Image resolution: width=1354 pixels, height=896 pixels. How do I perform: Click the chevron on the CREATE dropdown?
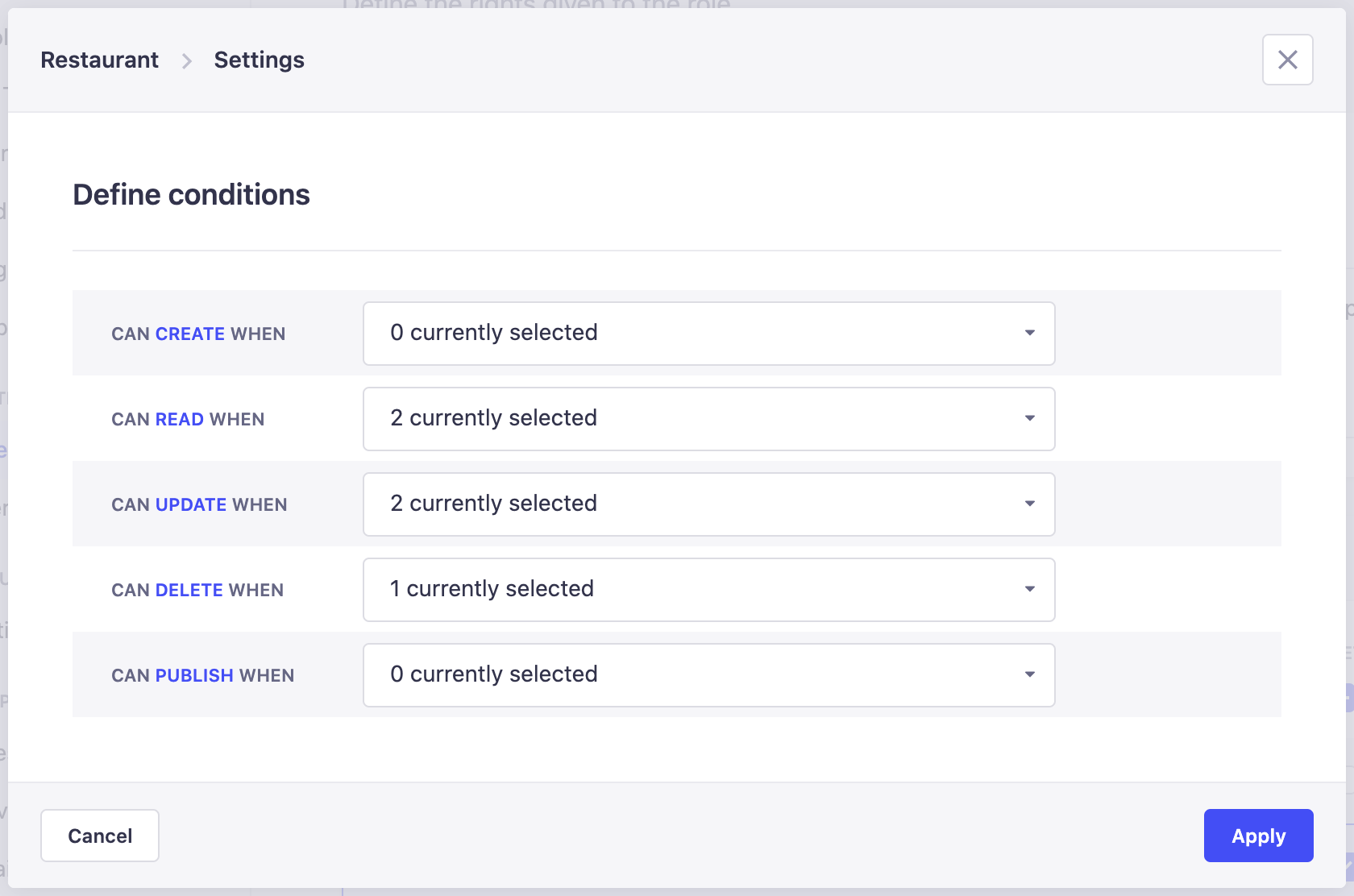[x=1029, y=333]
